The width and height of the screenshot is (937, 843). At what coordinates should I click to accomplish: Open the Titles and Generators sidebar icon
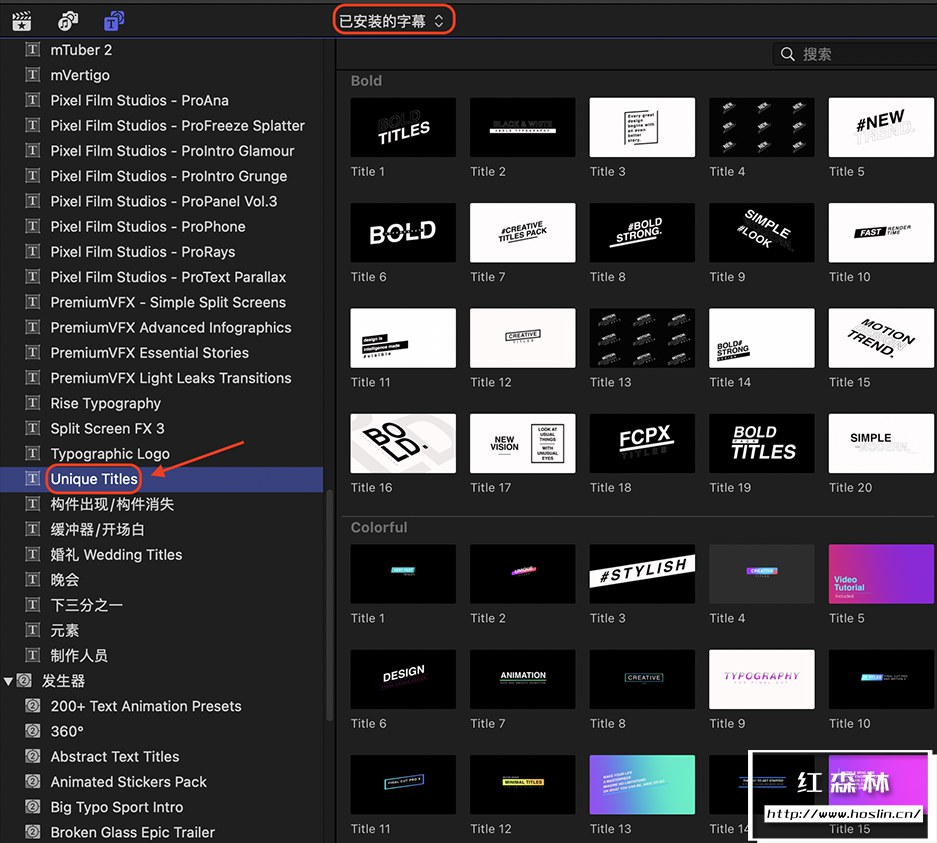(114, 21)
